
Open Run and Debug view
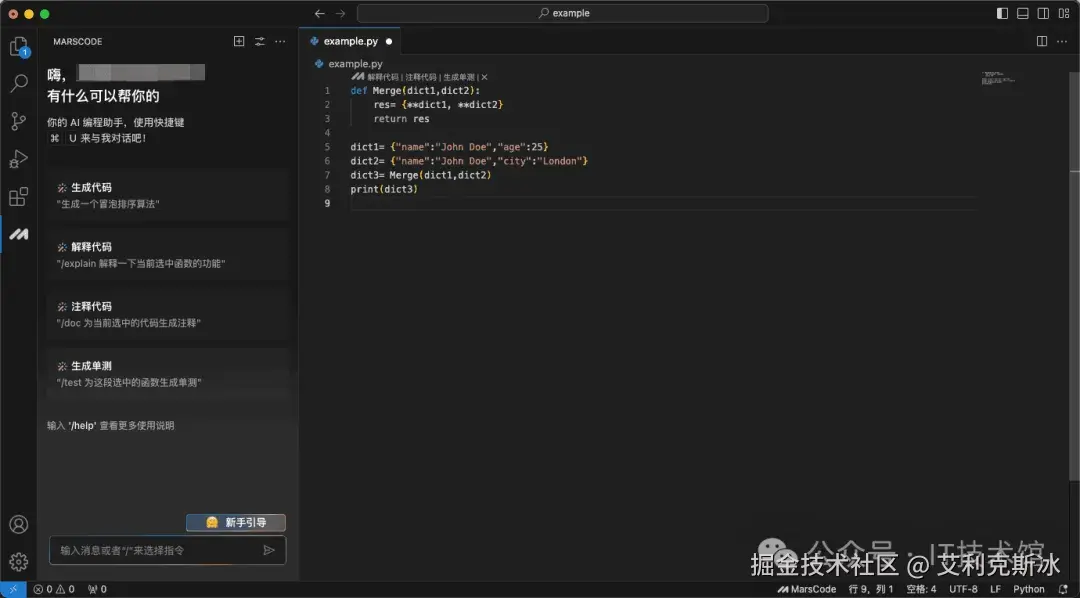coord(19,159)
